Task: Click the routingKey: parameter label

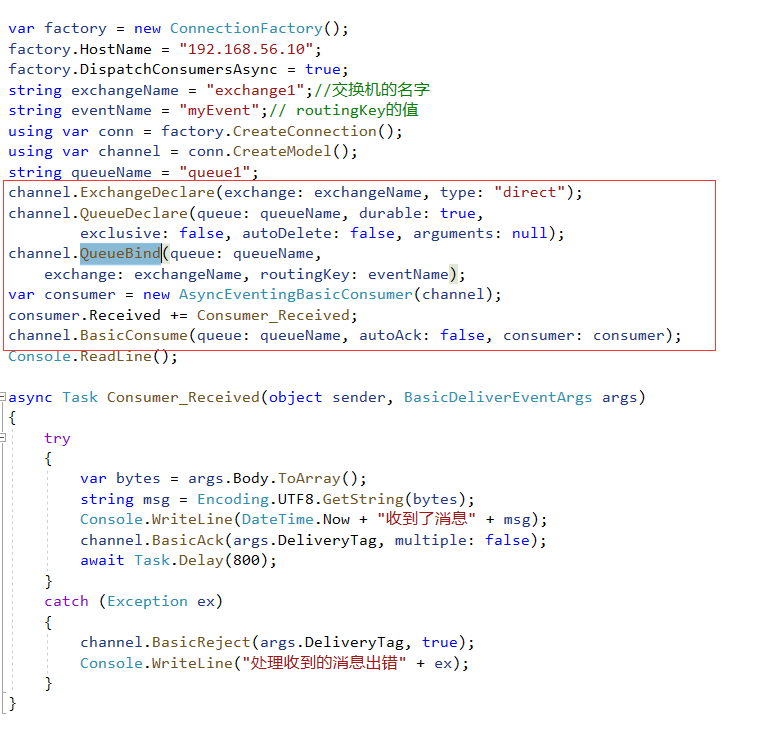Action: [309, 274]
